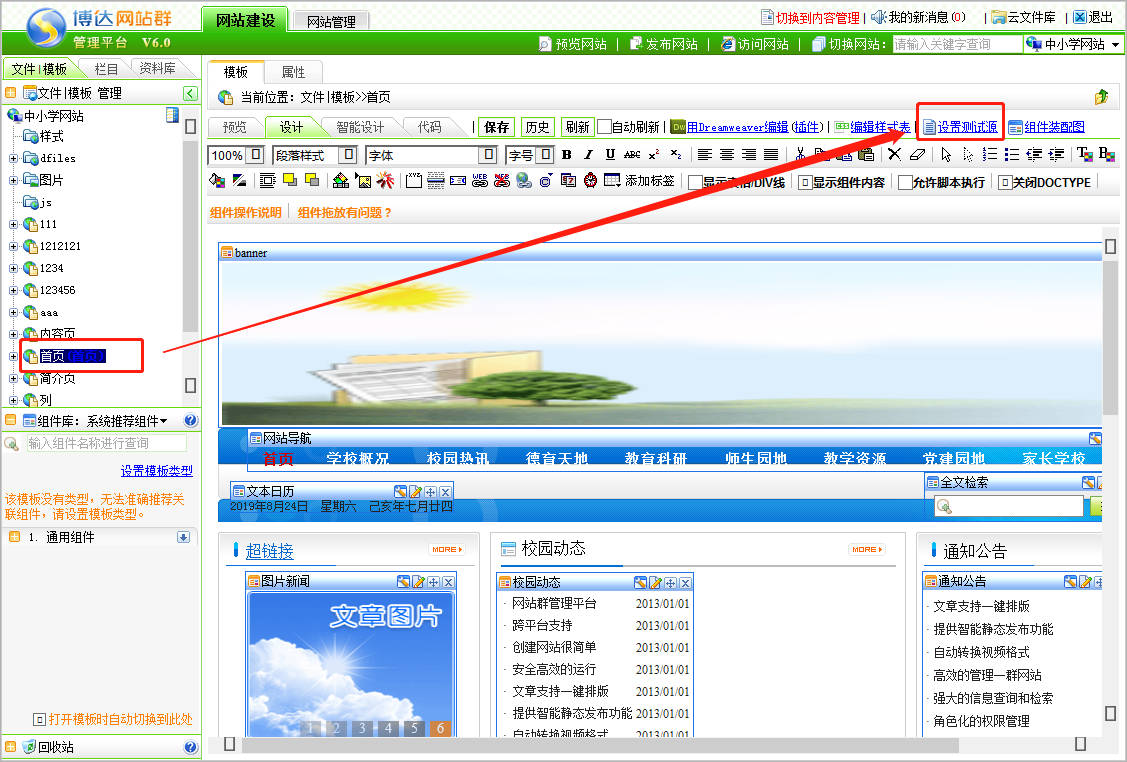Open the 代码 view tab
Image resolution: width=1127 pixels, height=762 pixels.
click(x=429, y=127)
